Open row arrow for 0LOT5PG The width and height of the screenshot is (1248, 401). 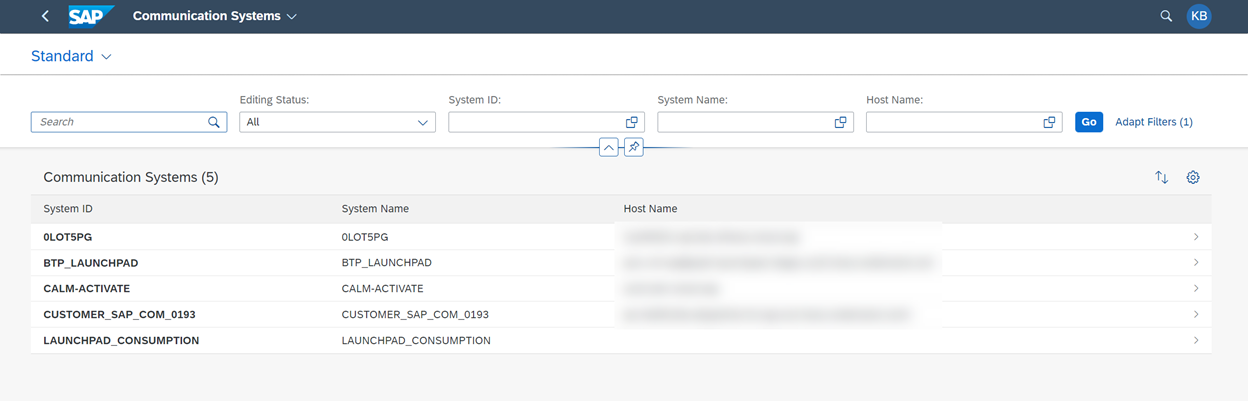click(1196, 237)
